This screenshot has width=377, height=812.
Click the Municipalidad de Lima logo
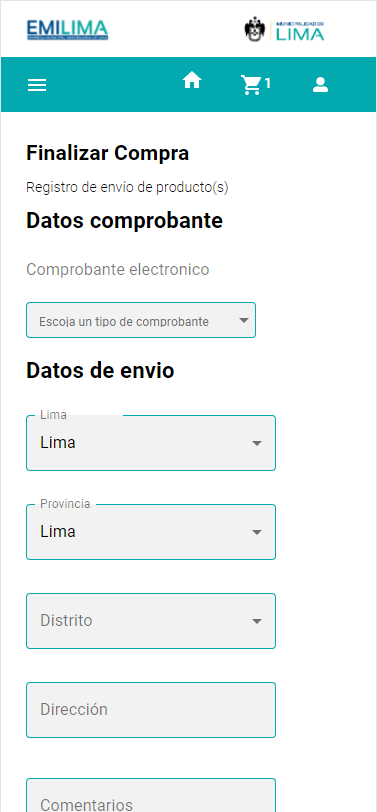tap(284, 30)
